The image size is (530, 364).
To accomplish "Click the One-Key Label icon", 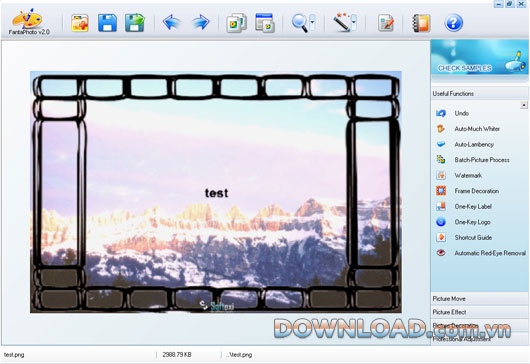I will (441, 206).
